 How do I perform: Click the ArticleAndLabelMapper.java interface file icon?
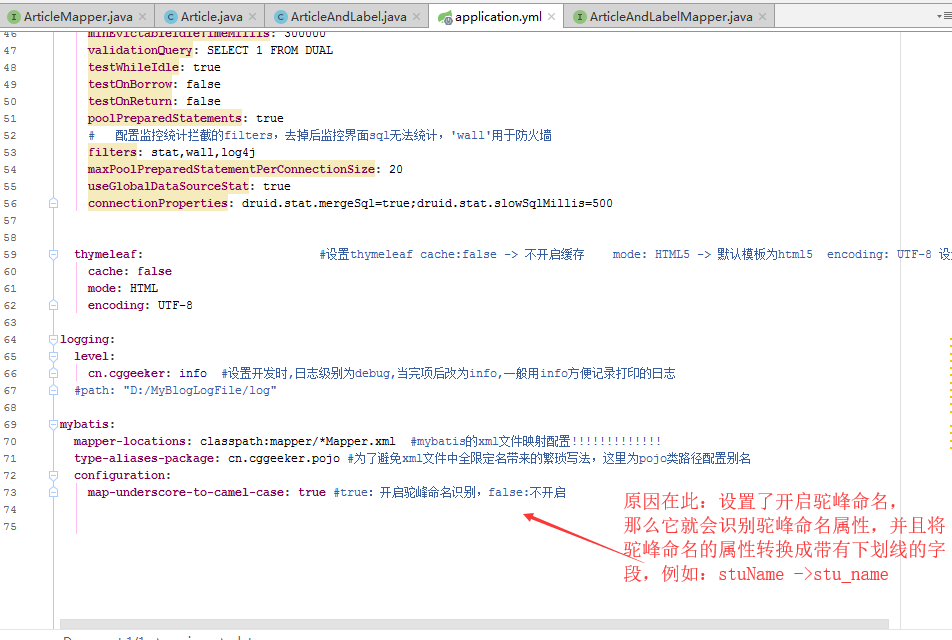580,17
